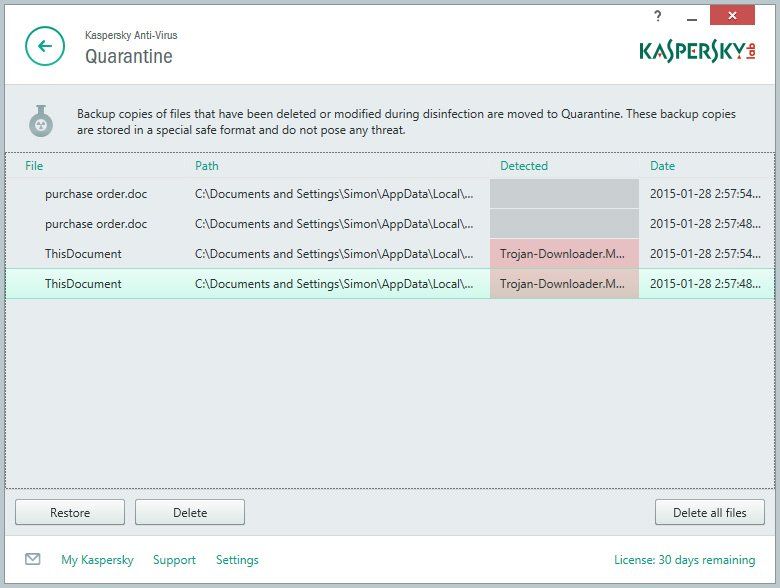Sort by the Path column header
Image resolution: width=780 pixels, height=588 pixels.
coord(206,166)
